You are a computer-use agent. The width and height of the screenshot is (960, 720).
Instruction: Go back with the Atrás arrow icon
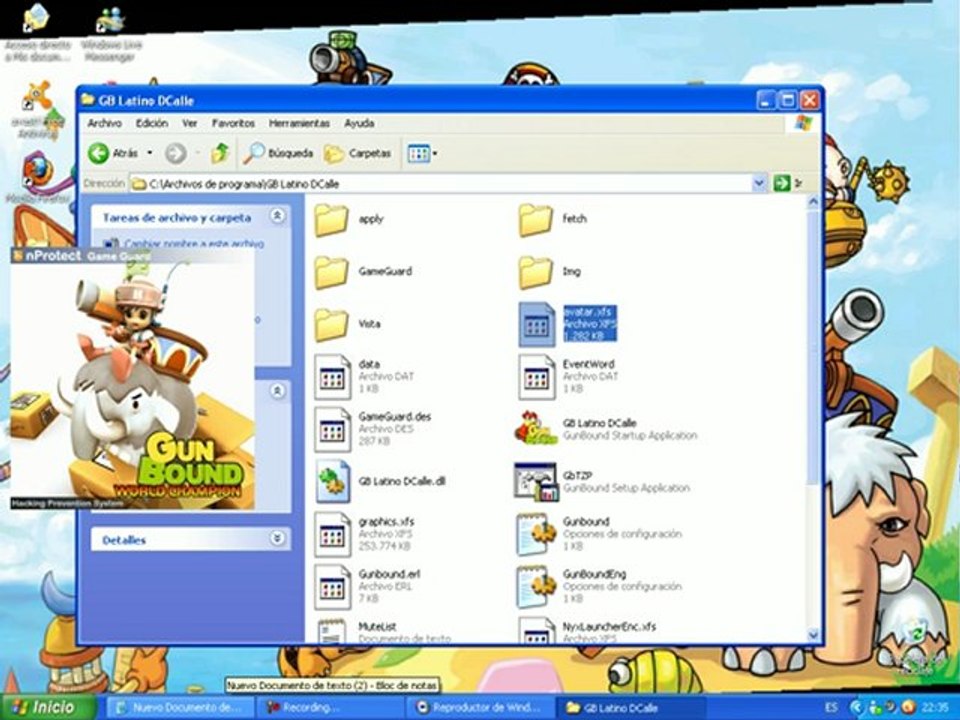99,153
